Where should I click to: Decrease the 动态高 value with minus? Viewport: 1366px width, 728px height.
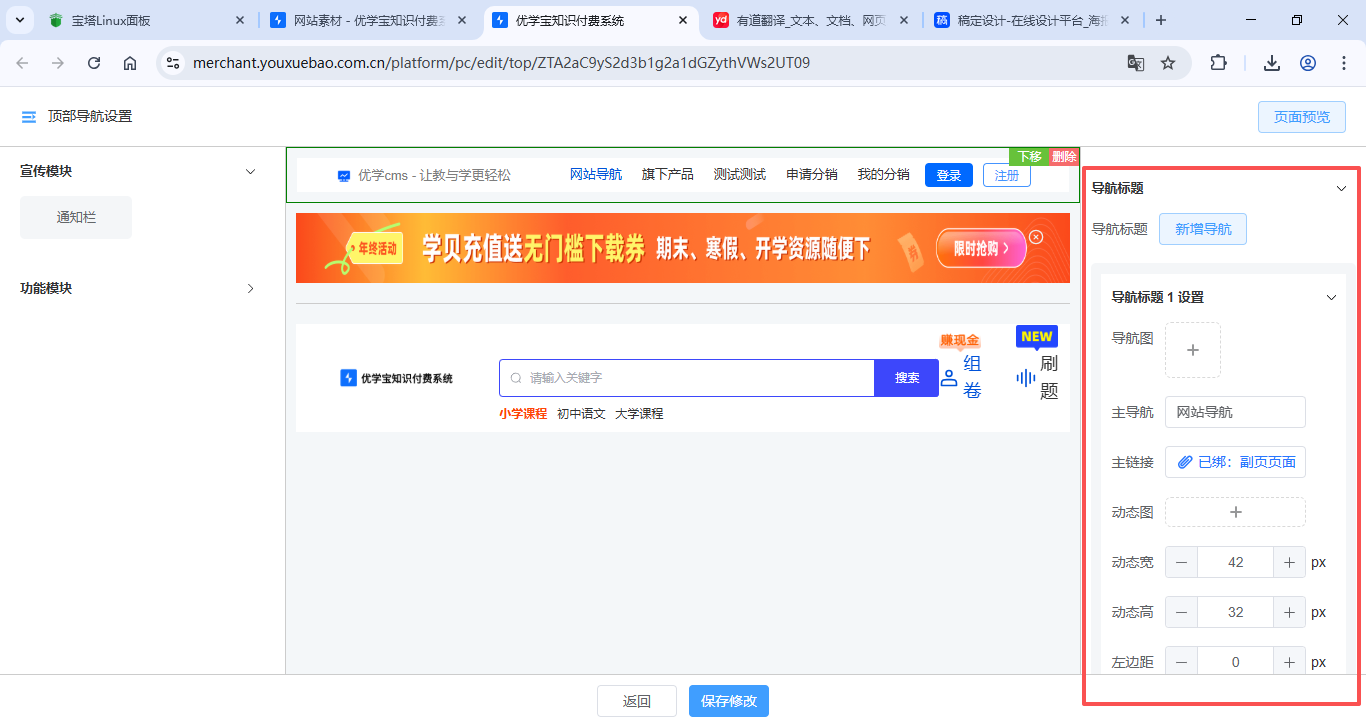point(1181,612)
